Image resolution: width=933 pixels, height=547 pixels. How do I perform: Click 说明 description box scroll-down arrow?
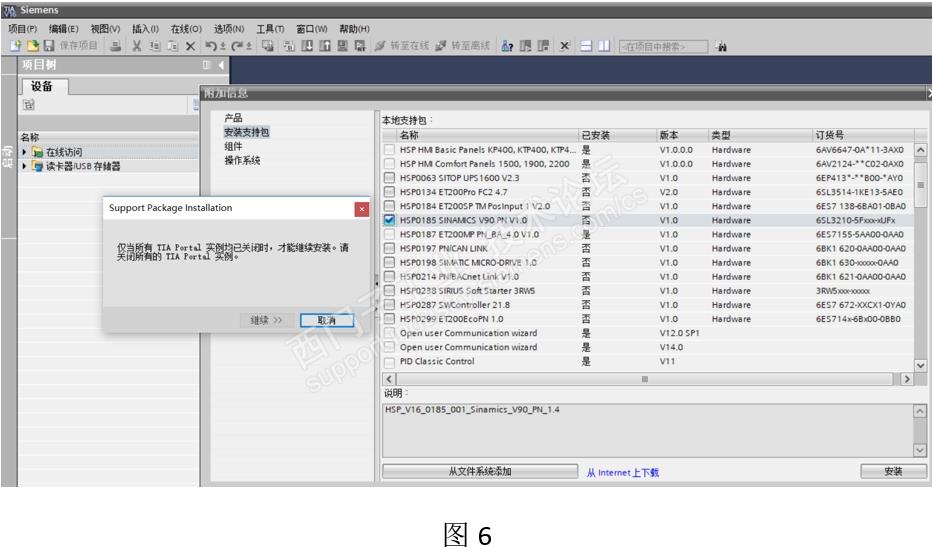click(x=919, y=451)
